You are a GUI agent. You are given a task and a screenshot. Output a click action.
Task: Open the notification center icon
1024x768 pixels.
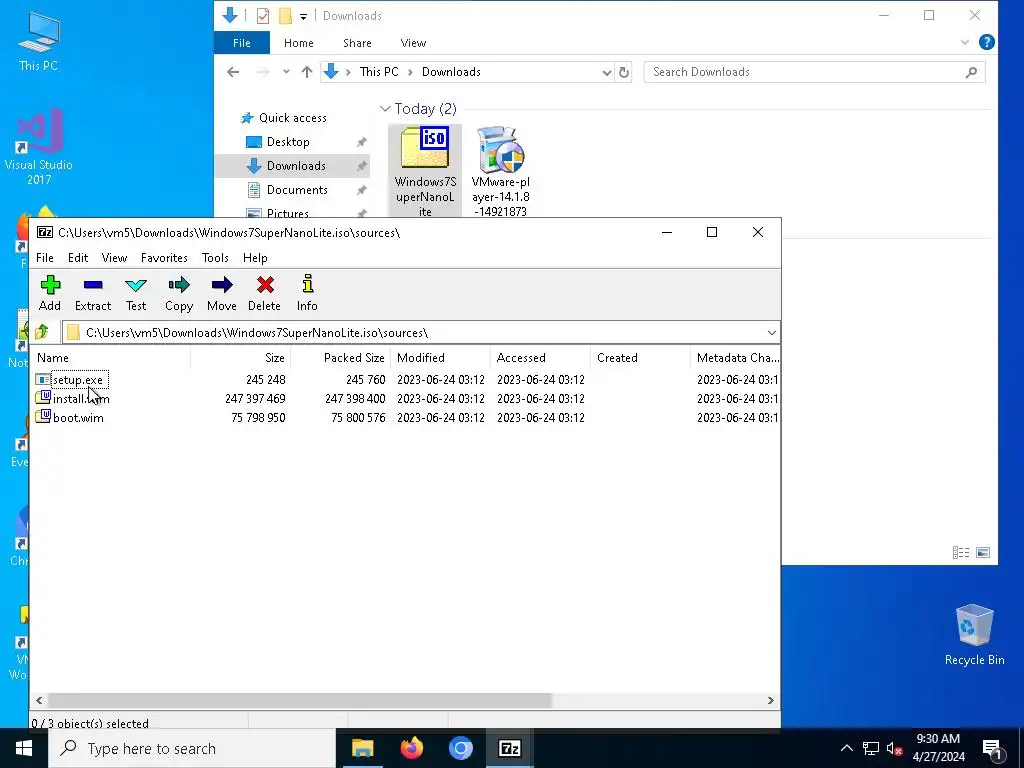(992, 749)
